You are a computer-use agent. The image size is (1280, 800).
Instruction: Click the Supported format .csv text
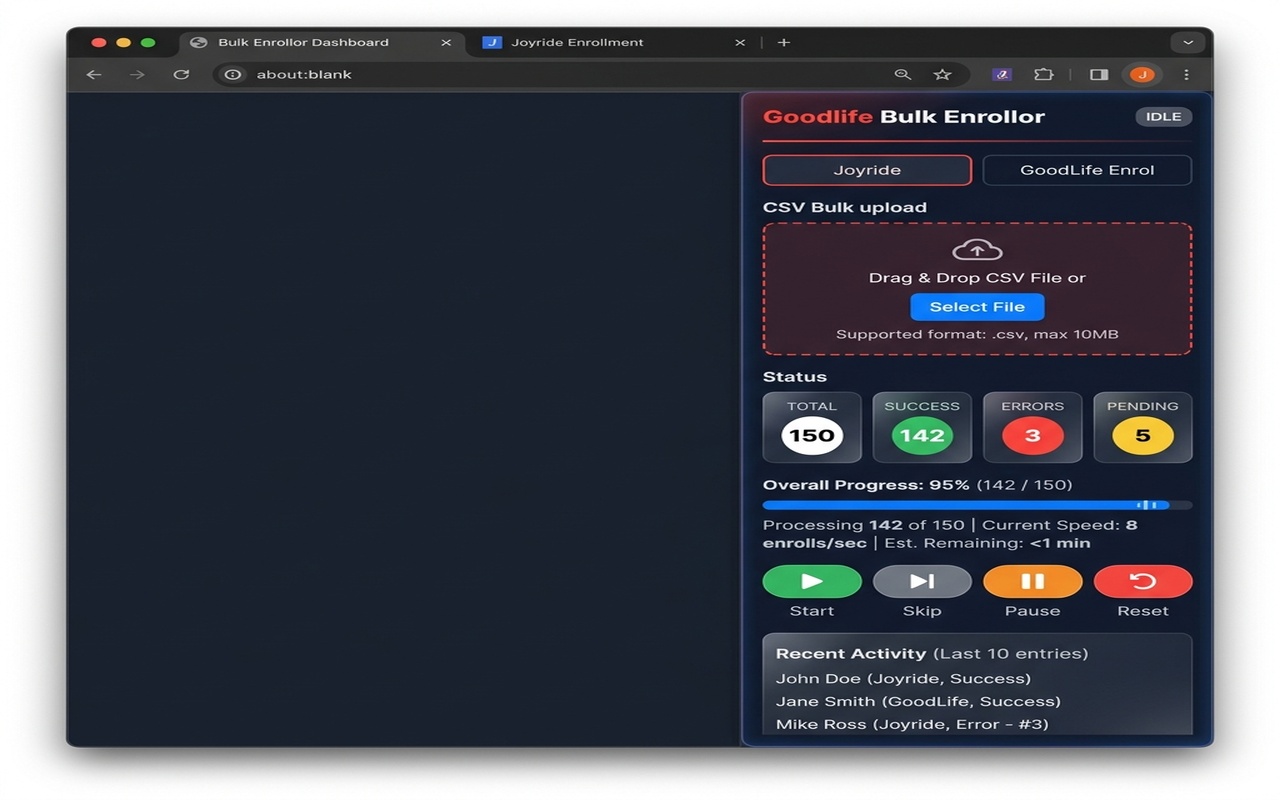(977, 334)
